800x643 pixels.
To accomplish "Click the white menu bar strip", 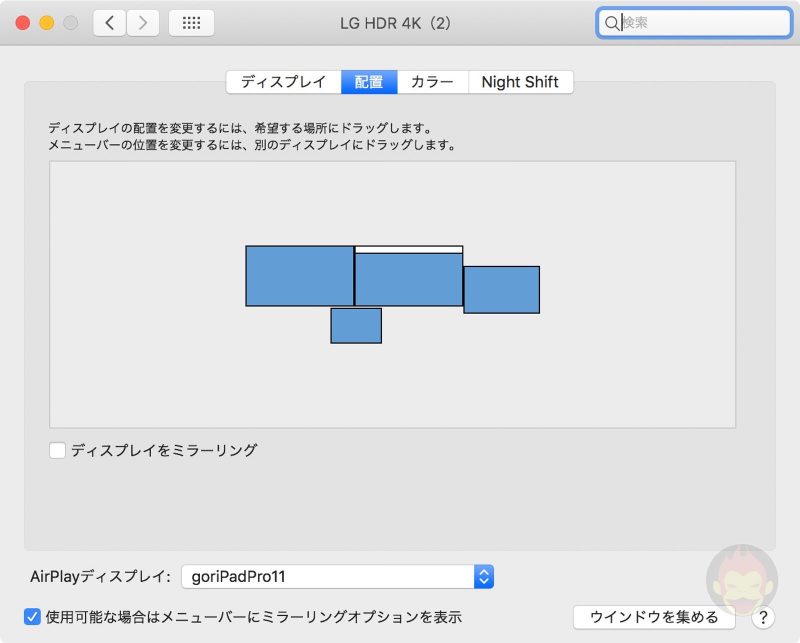I will coord(409,249).
